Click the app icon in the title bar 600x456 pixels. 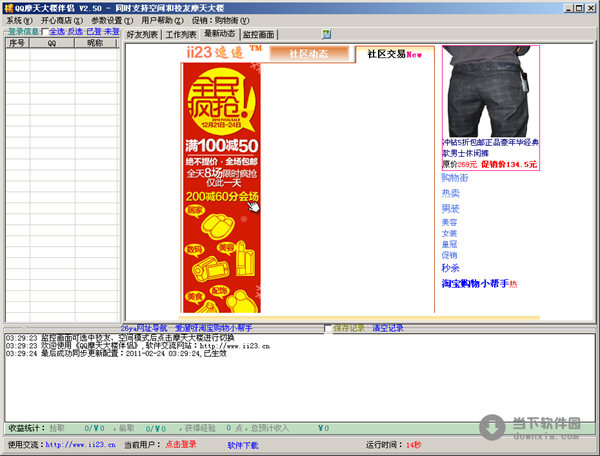[x=9, y=7]
